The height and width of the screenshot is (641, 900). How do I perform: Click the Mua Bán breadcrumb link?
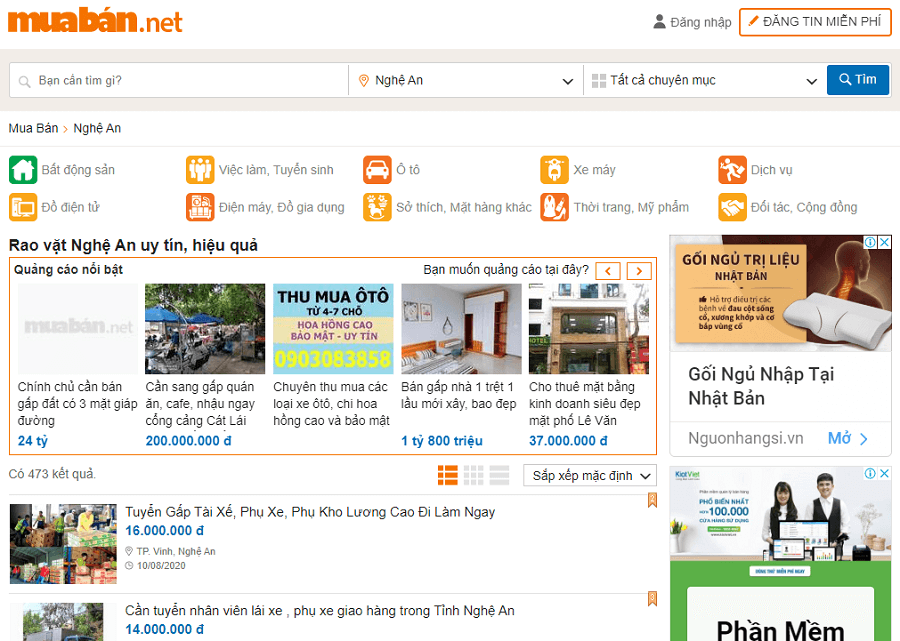pos(33,128)
